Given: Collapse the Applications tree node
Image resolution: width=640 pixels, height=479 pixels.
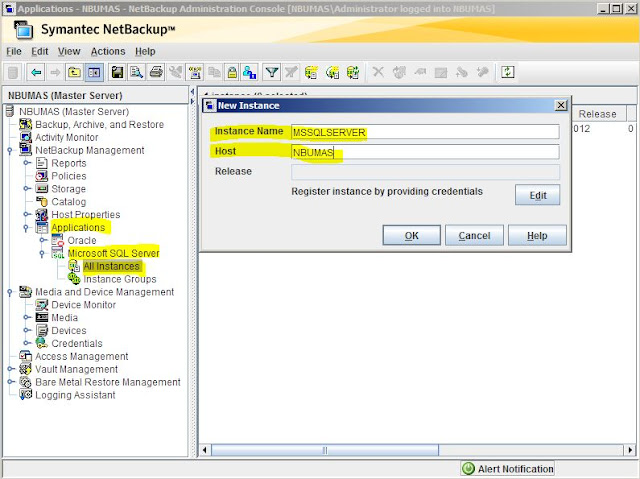Looking at the screenshot, I should 27,228.
